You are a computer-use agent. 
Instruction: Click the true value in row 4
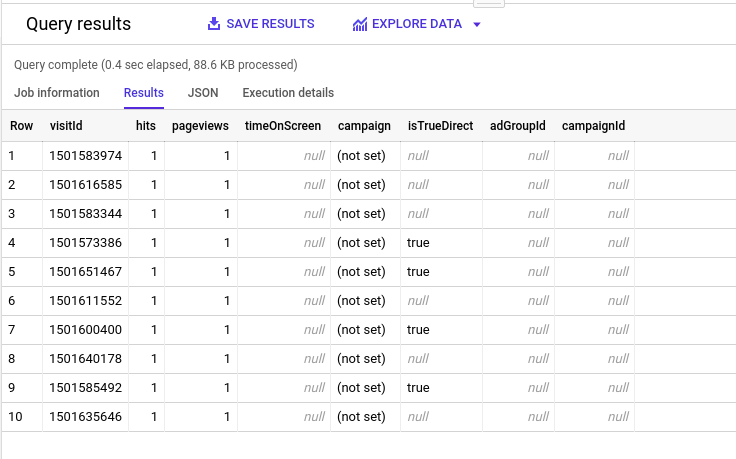click(x=418, y=243)
